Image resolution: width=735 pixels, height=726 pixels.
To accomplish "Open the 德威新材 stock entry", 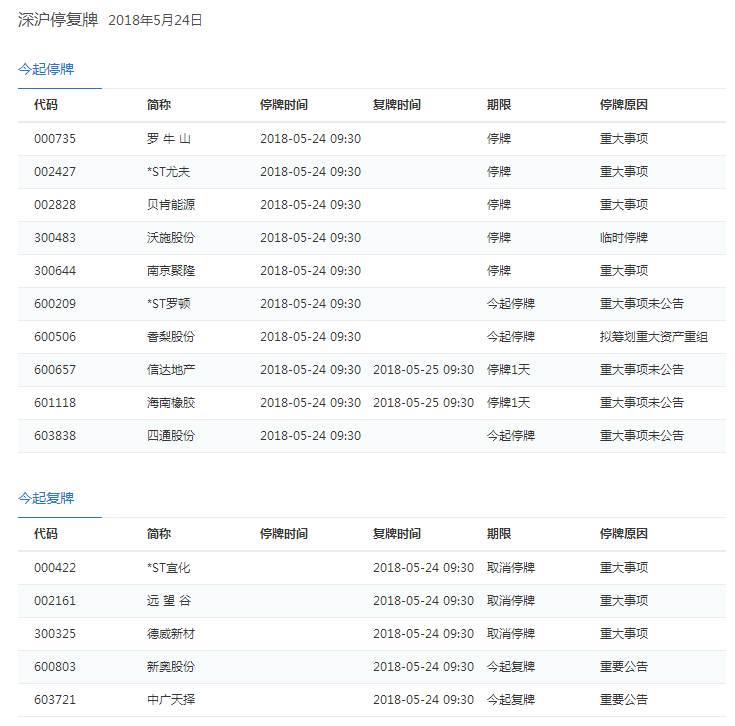I will (170, 634).
